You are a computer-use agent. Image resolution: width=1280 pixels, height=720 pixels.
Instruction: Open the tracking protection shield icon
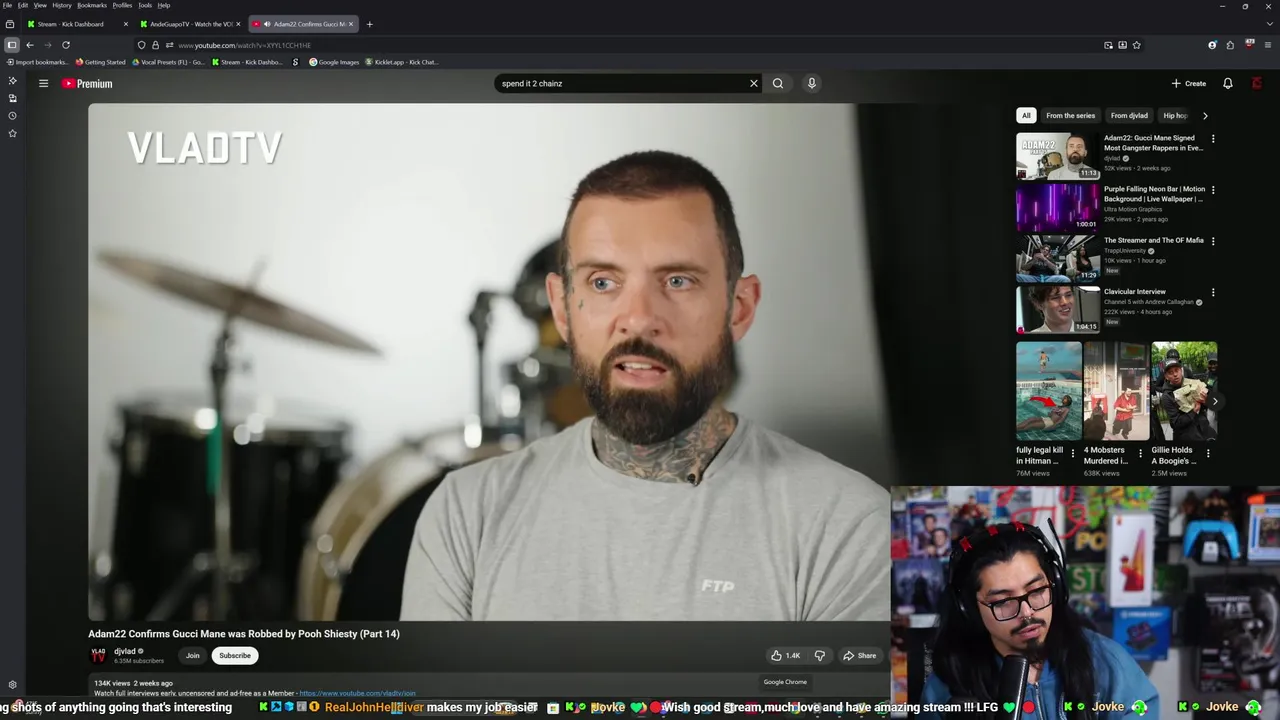[142, 45]
